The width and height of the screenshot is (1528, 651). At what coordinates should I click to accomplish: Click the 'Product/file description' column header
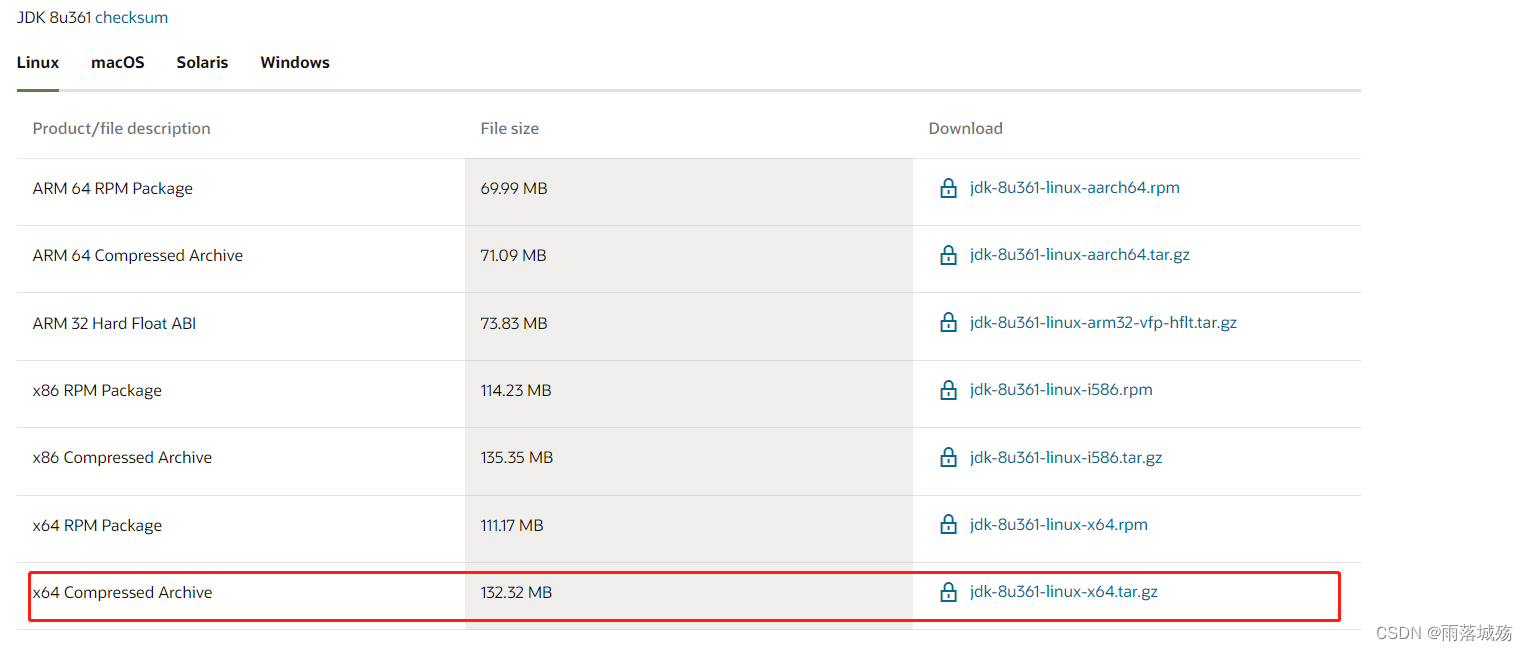tap(122, 129)
